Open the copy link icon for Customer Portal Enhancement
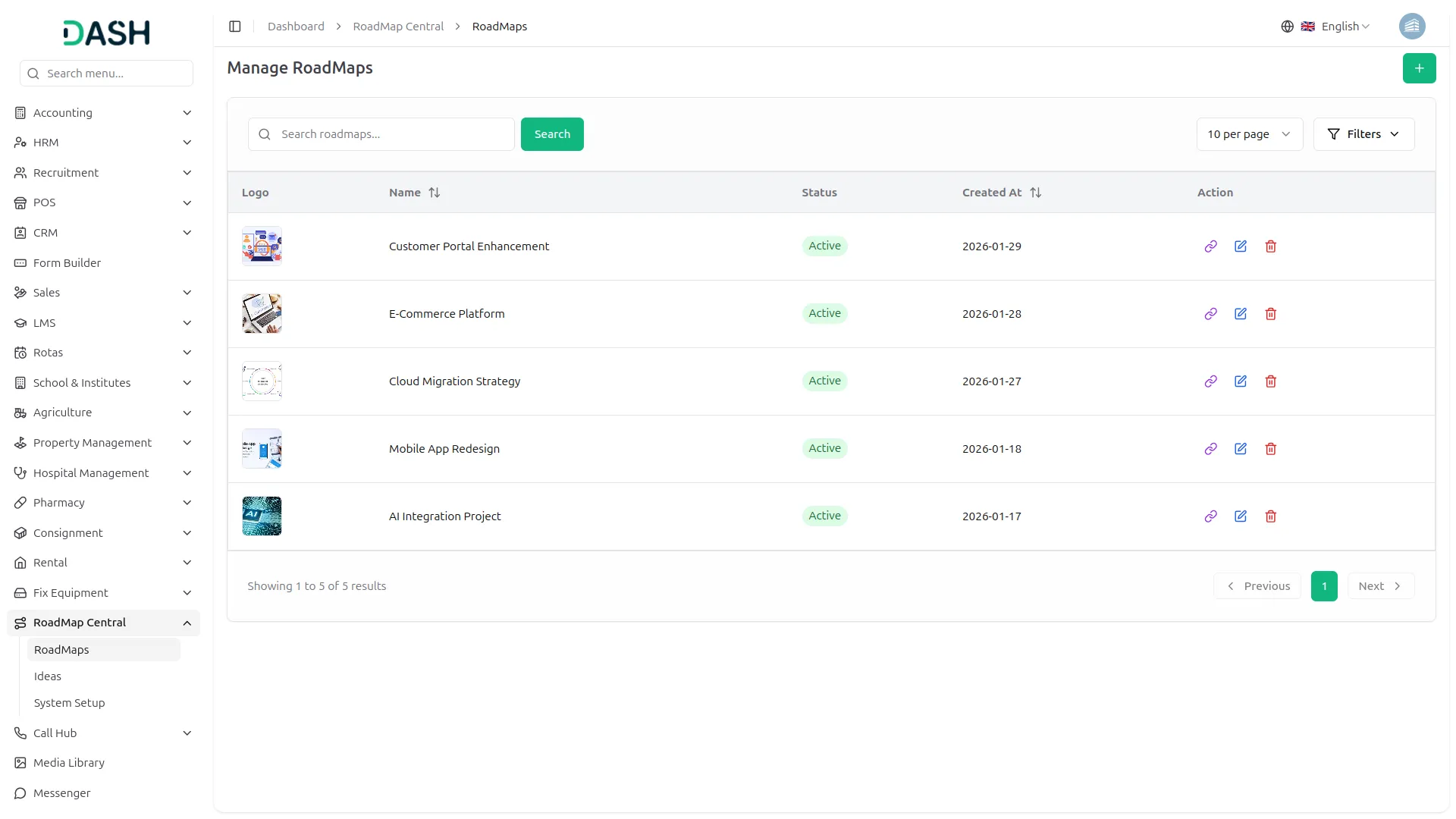This screenshot has height=819, width=1456. point(1210,246)
